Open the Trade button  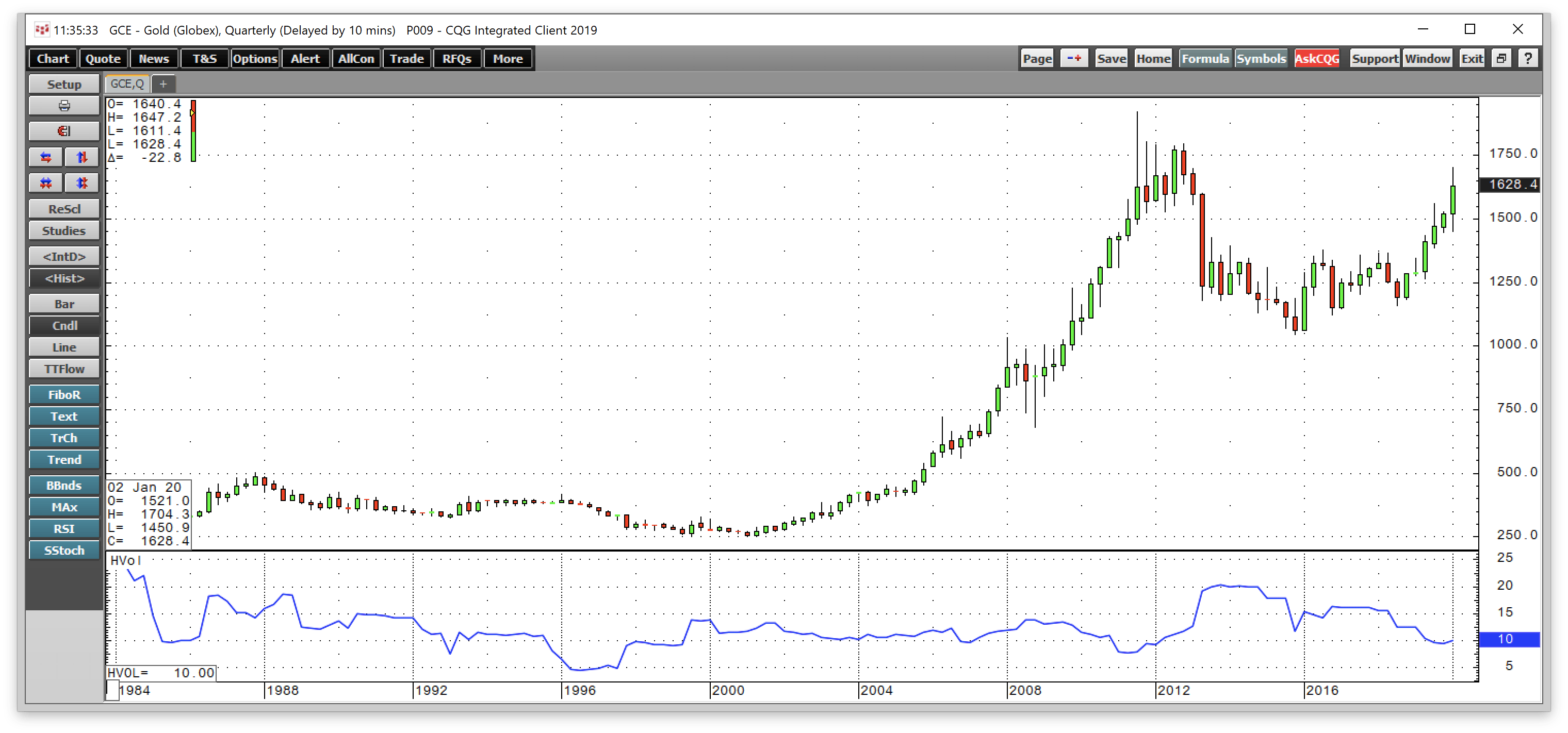[406, 58]
